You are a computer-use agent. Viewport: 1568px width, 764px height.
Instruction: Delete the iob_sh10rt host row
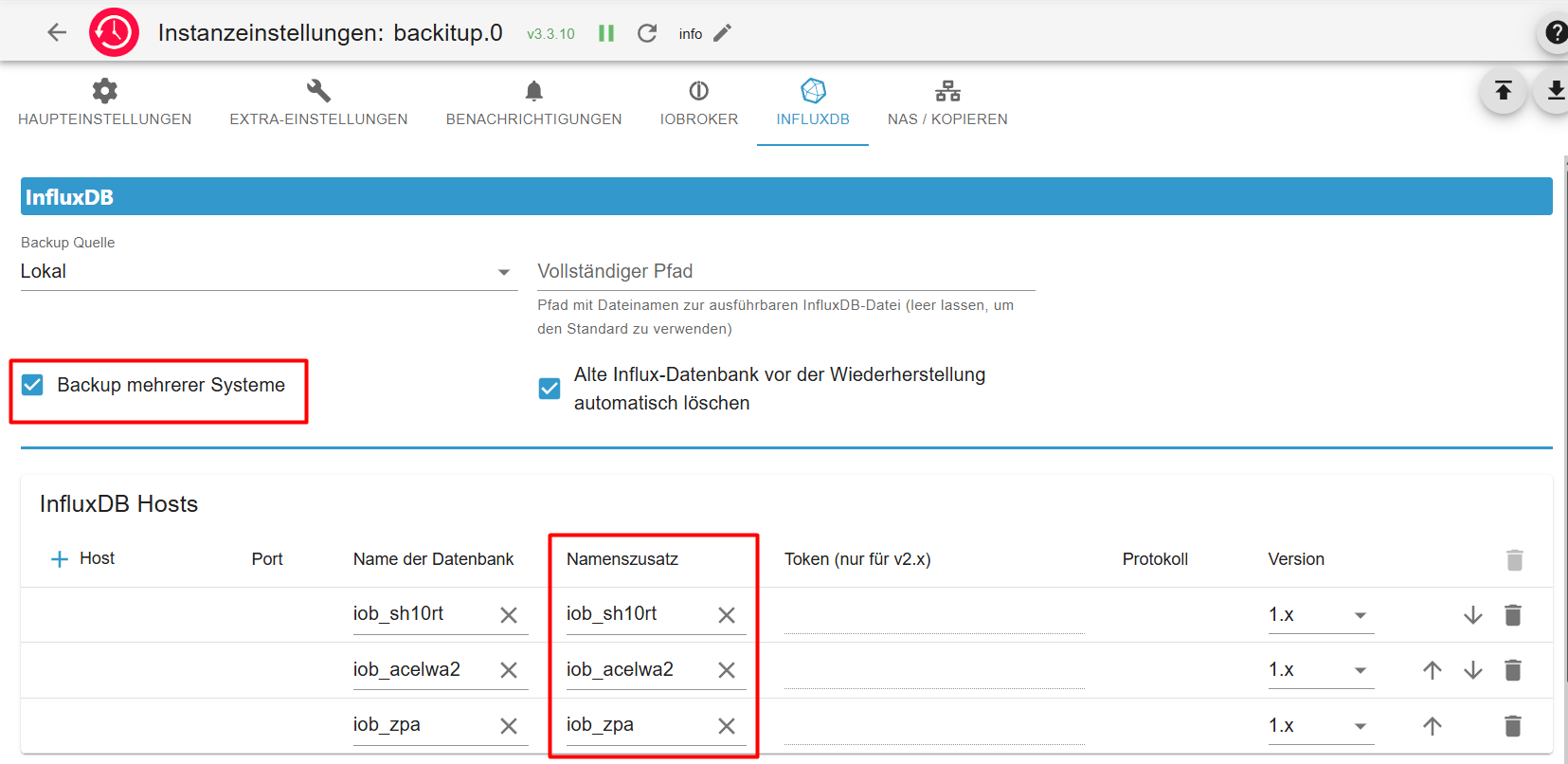(x=1513, y=615)
